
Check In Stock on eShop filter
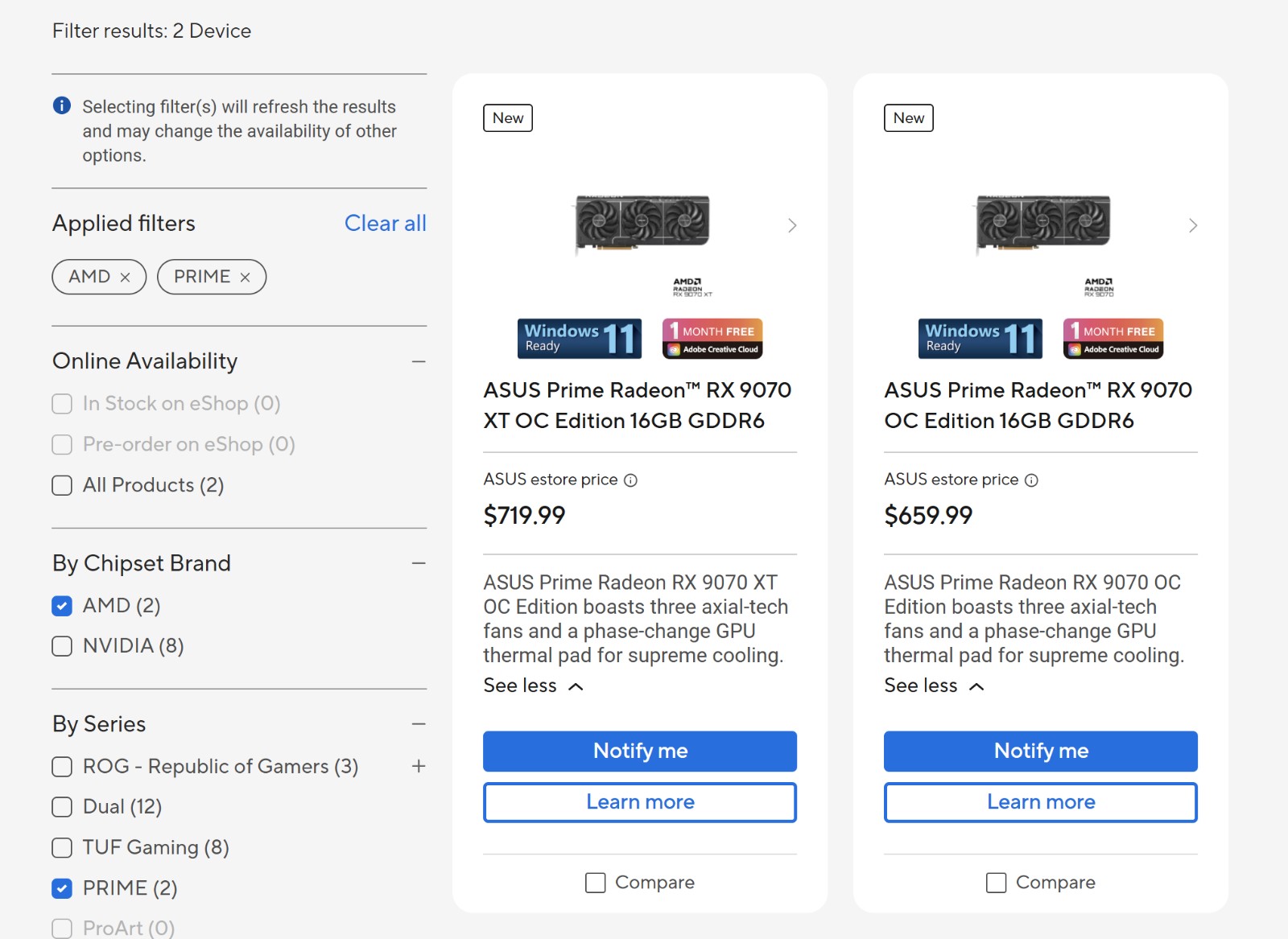[x=62, y=404]
